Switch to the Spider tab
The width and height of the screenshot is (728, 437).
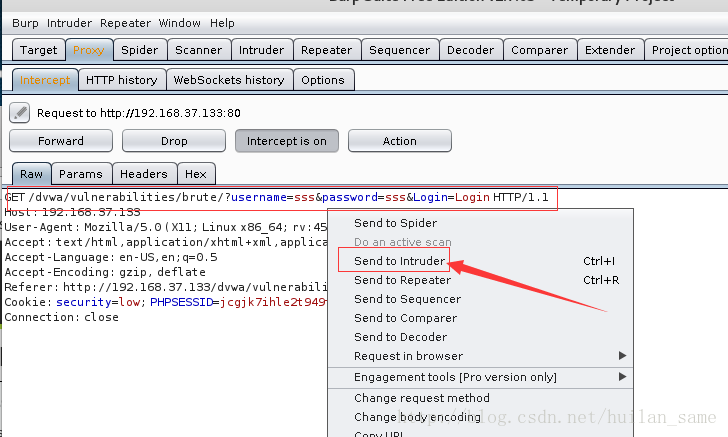point(140,50)
